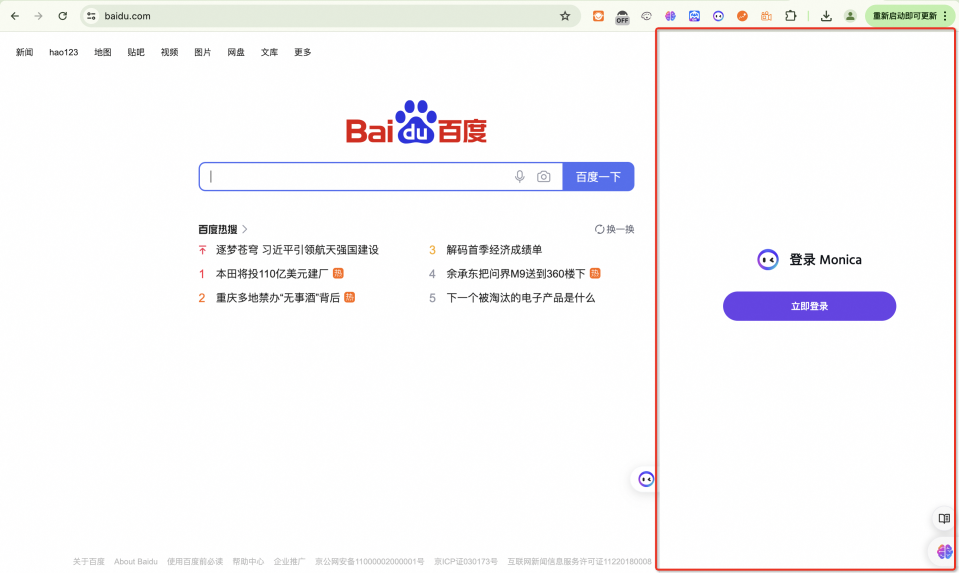
Task: Open the 地图 link
Action: (103, 52)
